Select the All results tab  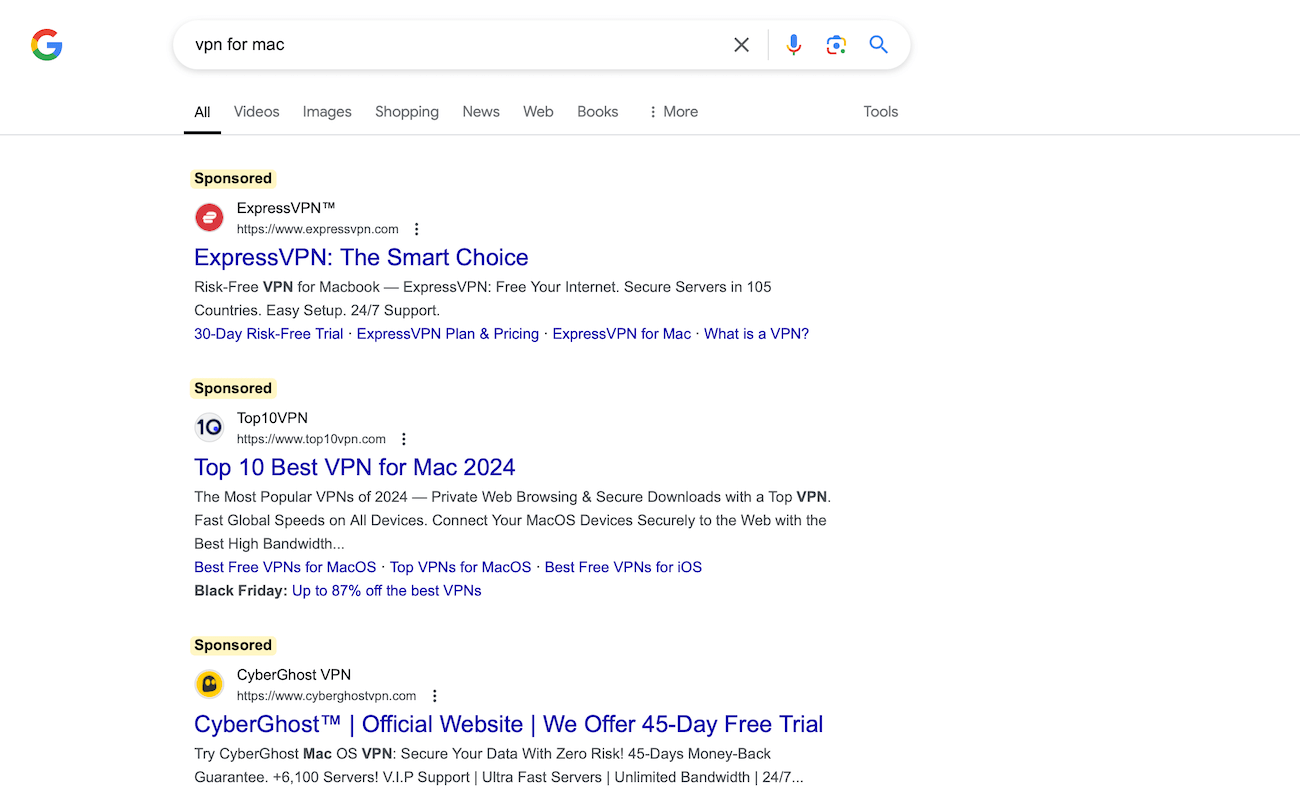tap(202, 112)
